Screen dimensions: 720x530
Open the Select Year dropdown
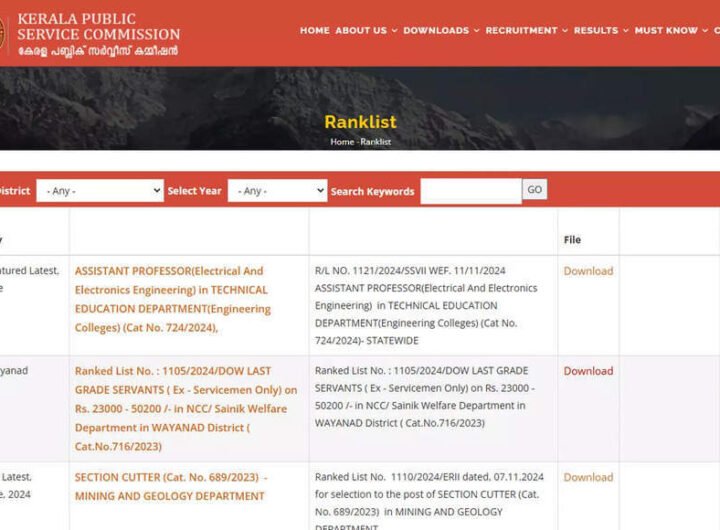tap(277, 191)
